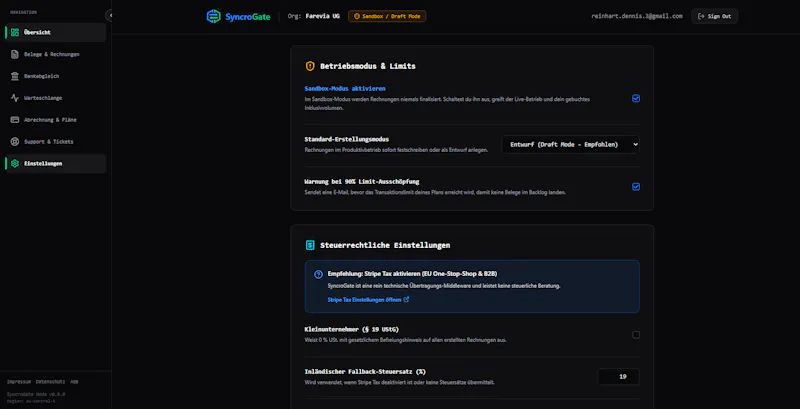Click the Sign Out button

click(714, 16)
